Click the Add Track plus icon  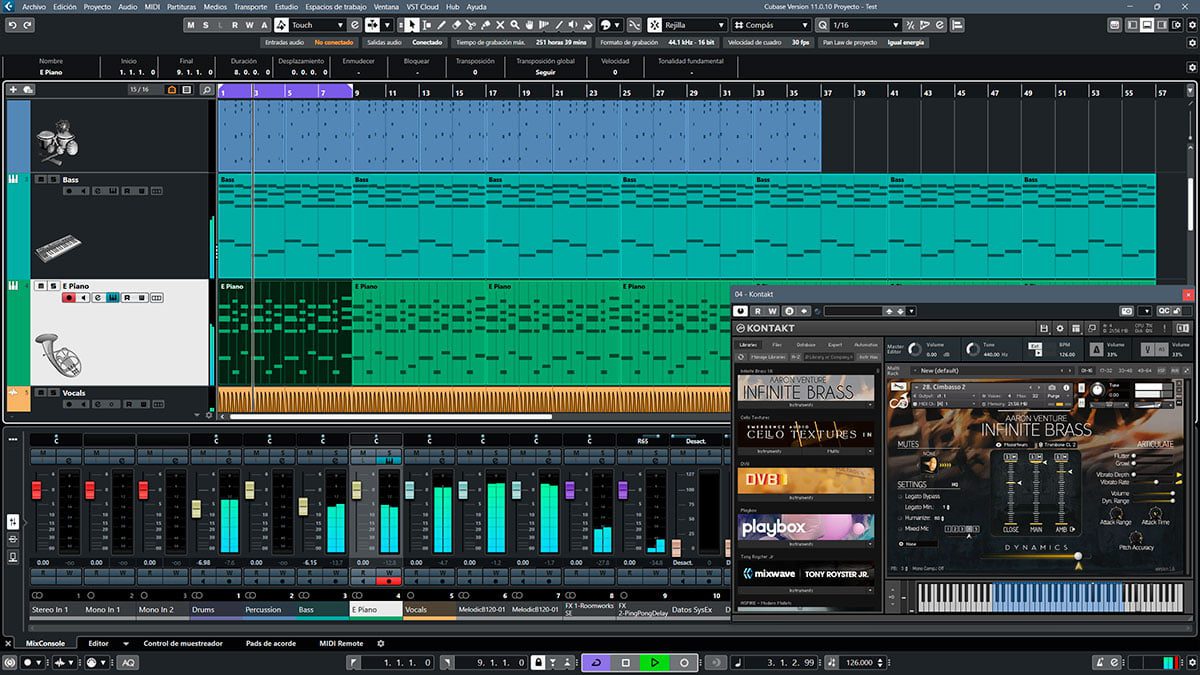tap(13, 89)
